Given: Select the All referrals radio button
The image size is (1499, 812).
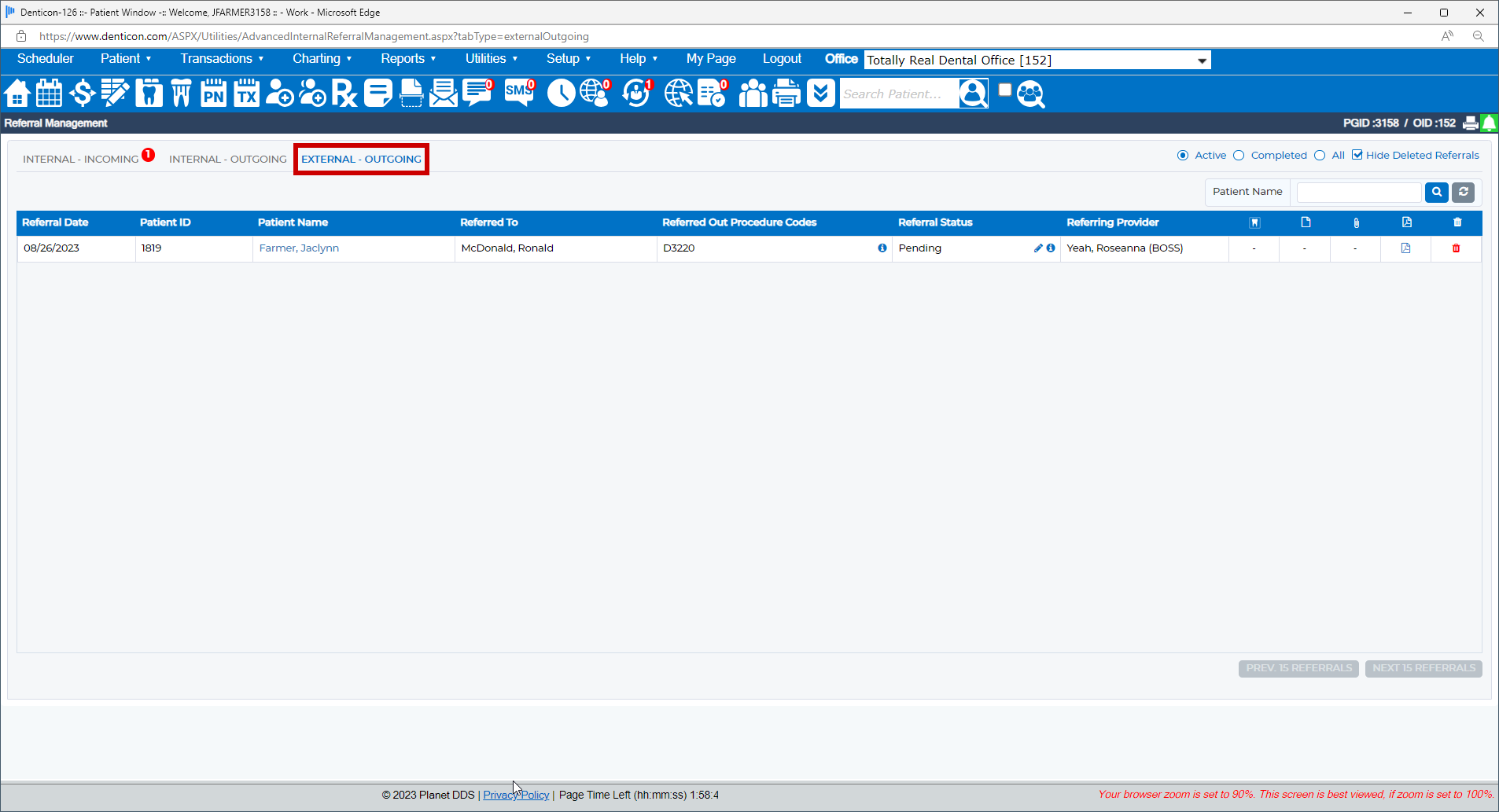Looking at the screenshot, I should tap(1321, 155).
